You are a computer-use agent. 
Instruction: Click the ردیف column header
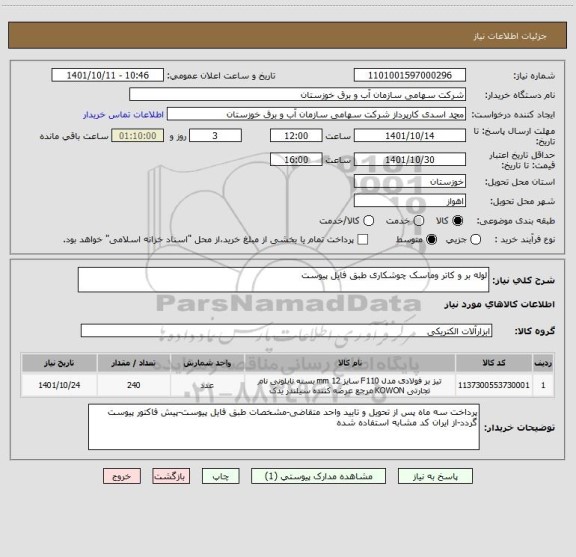pos(543,363)
